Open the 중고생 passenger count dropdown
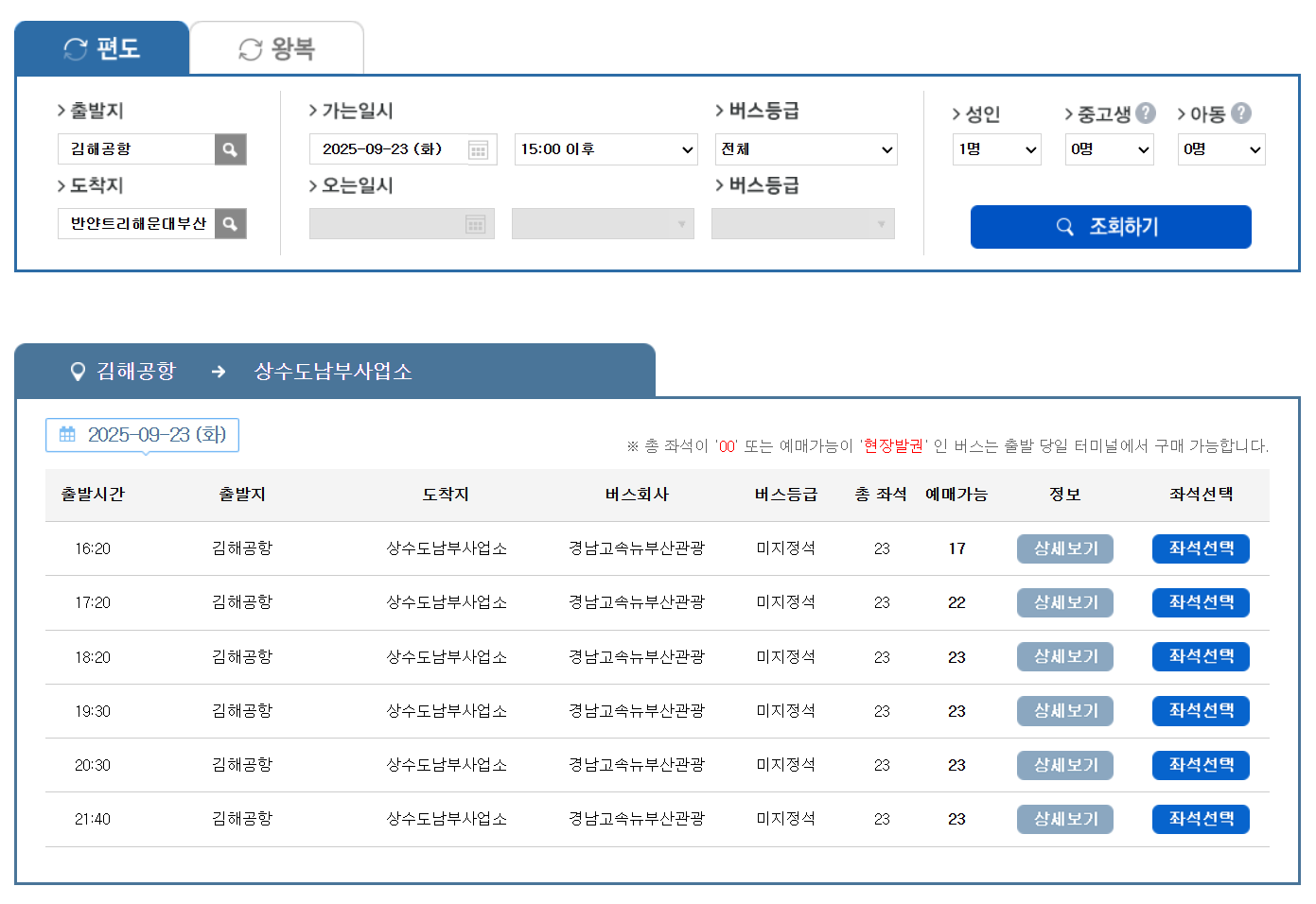The width and height of the screenshot is (1316, 904). tap(1109, 148)
